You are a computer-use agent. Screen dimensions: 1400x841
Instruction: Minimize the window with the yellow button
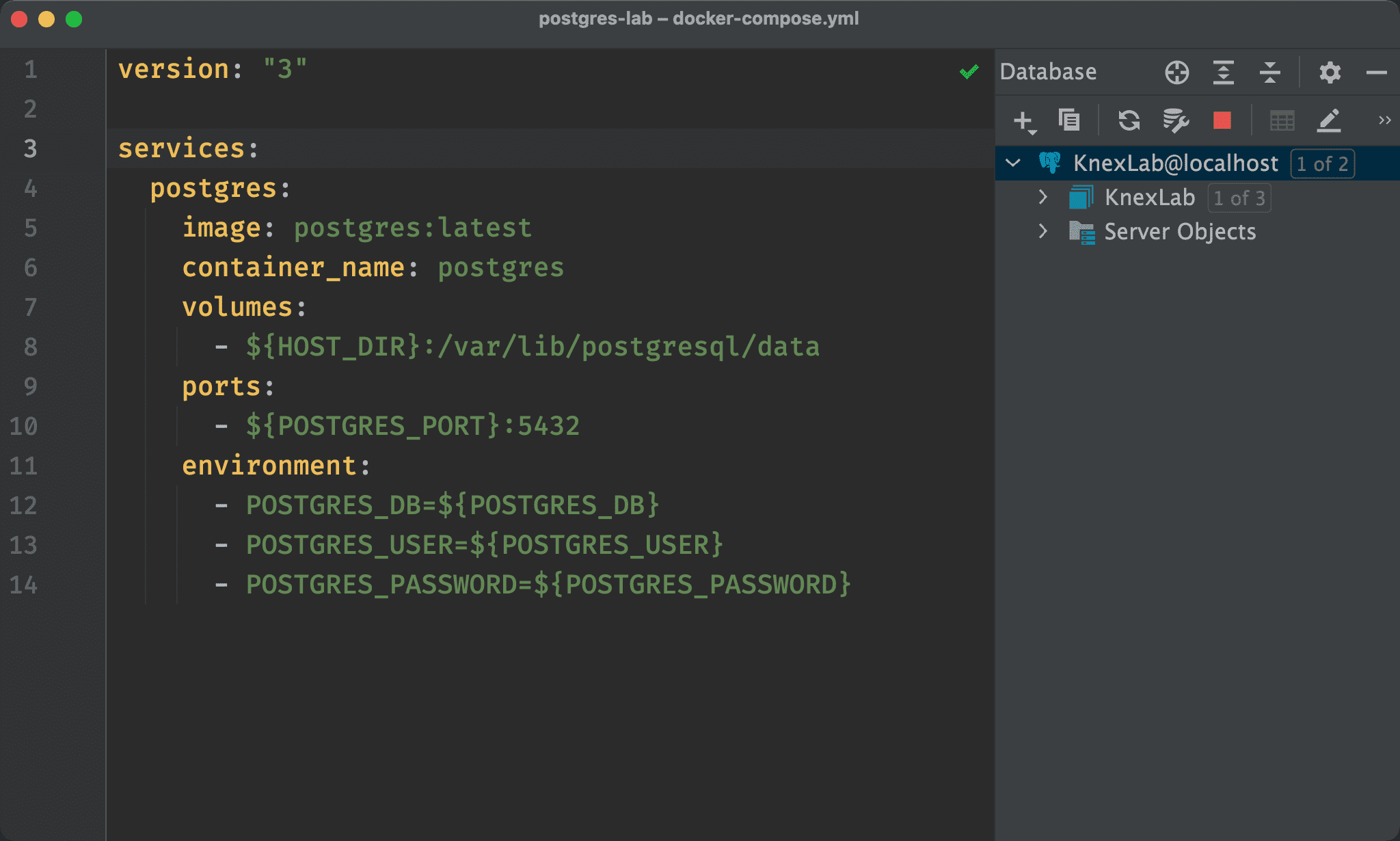(x=46, y=19)
